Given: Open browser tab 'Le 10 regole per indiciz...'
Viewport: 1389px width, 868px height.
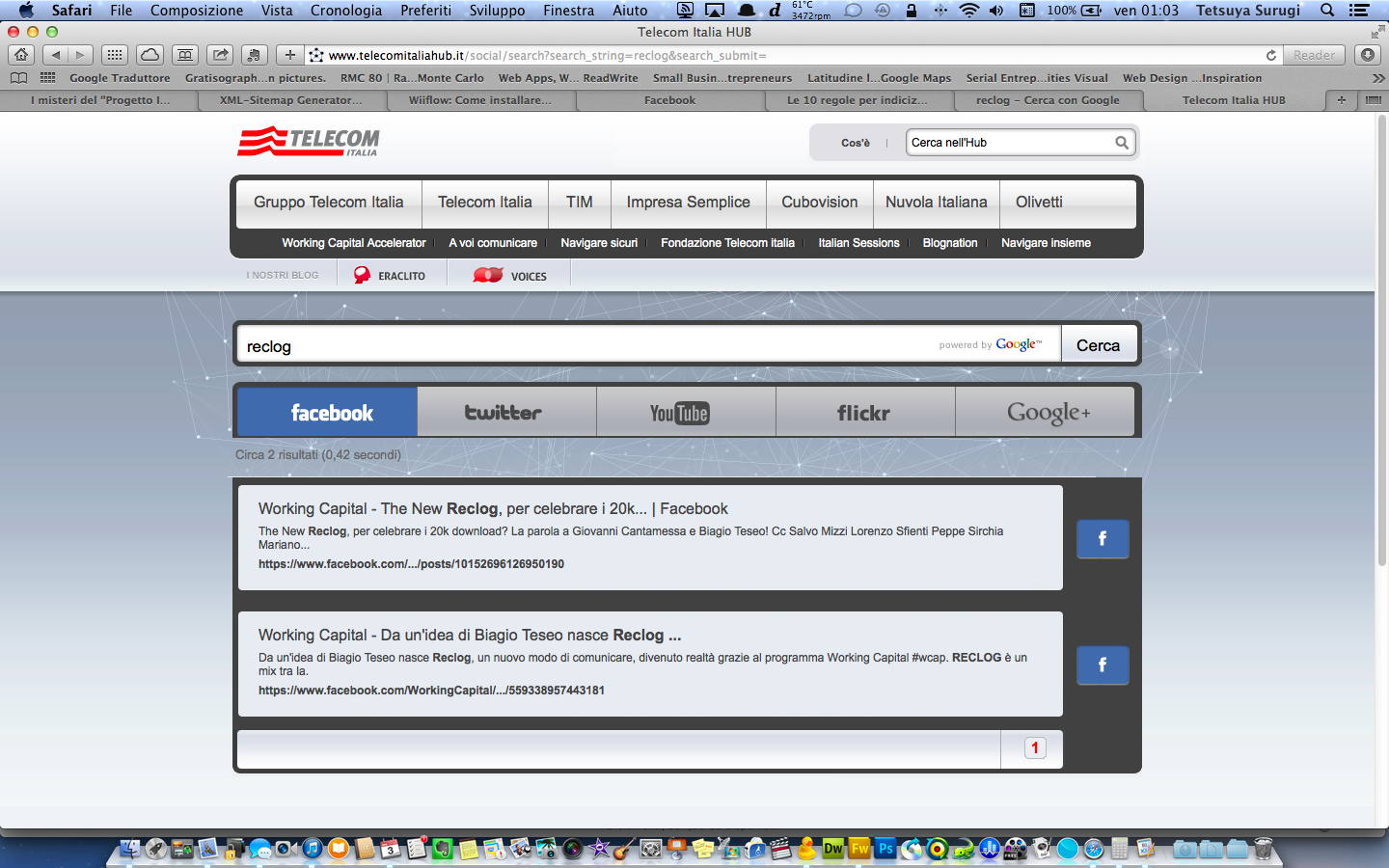Looking at the screenshot, I should coord(858,100).
